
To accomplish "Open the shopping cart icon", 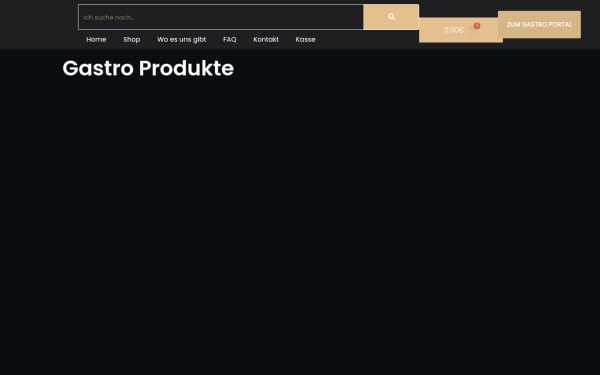I will point(473,30).
